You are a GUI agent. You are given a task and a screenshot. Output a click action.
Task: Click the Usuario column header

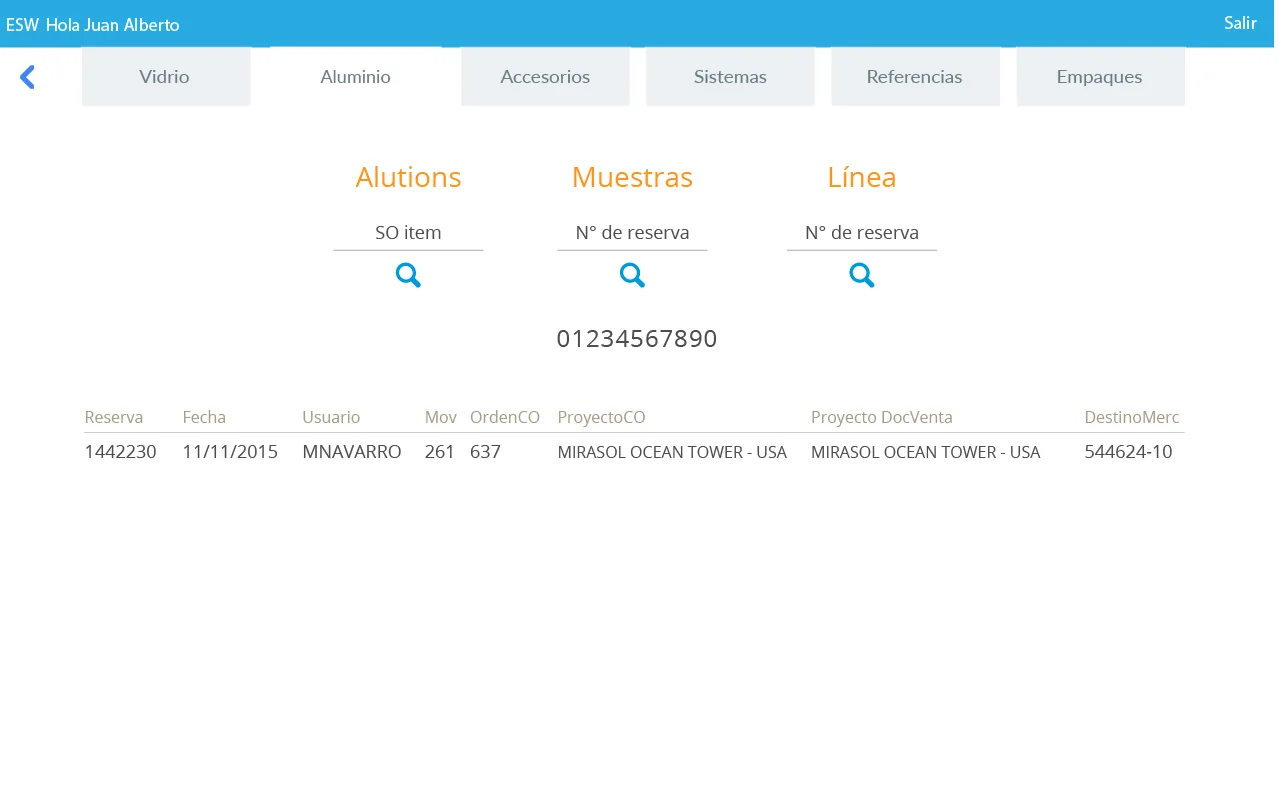(331, 417)
